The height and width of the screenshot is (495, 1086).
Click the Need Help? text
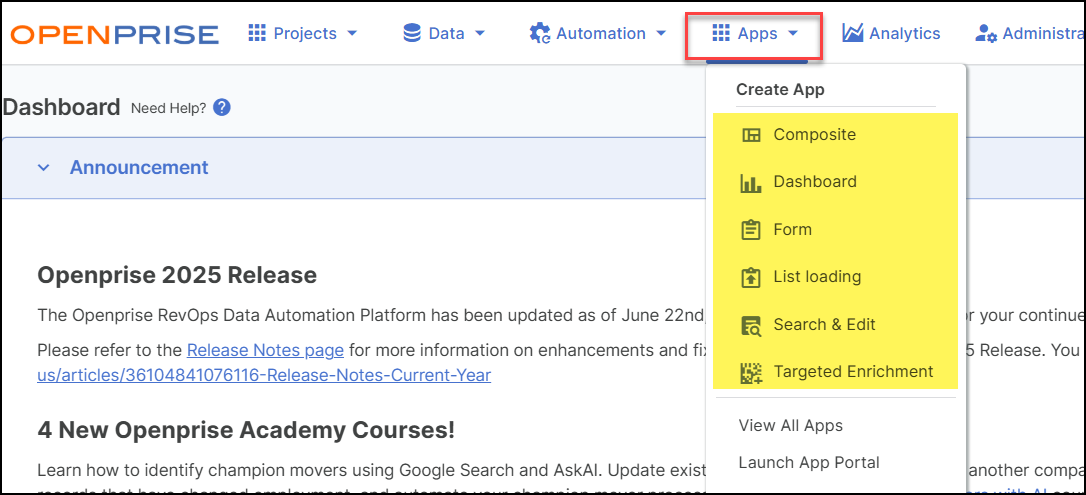[x=168, y=108]
